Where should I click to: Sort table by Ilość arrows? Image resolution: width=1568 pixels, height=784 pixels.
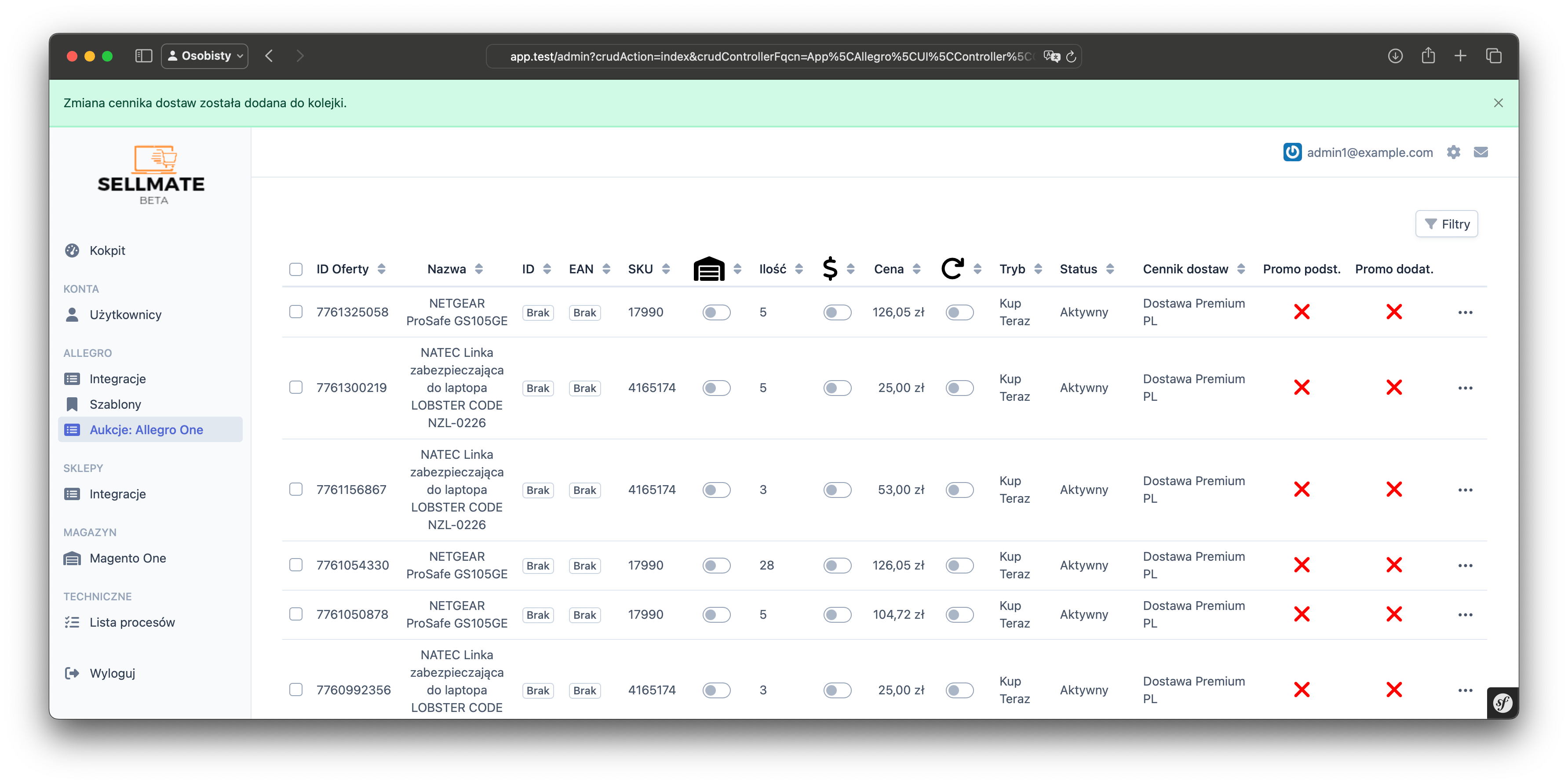coord(799,269)
